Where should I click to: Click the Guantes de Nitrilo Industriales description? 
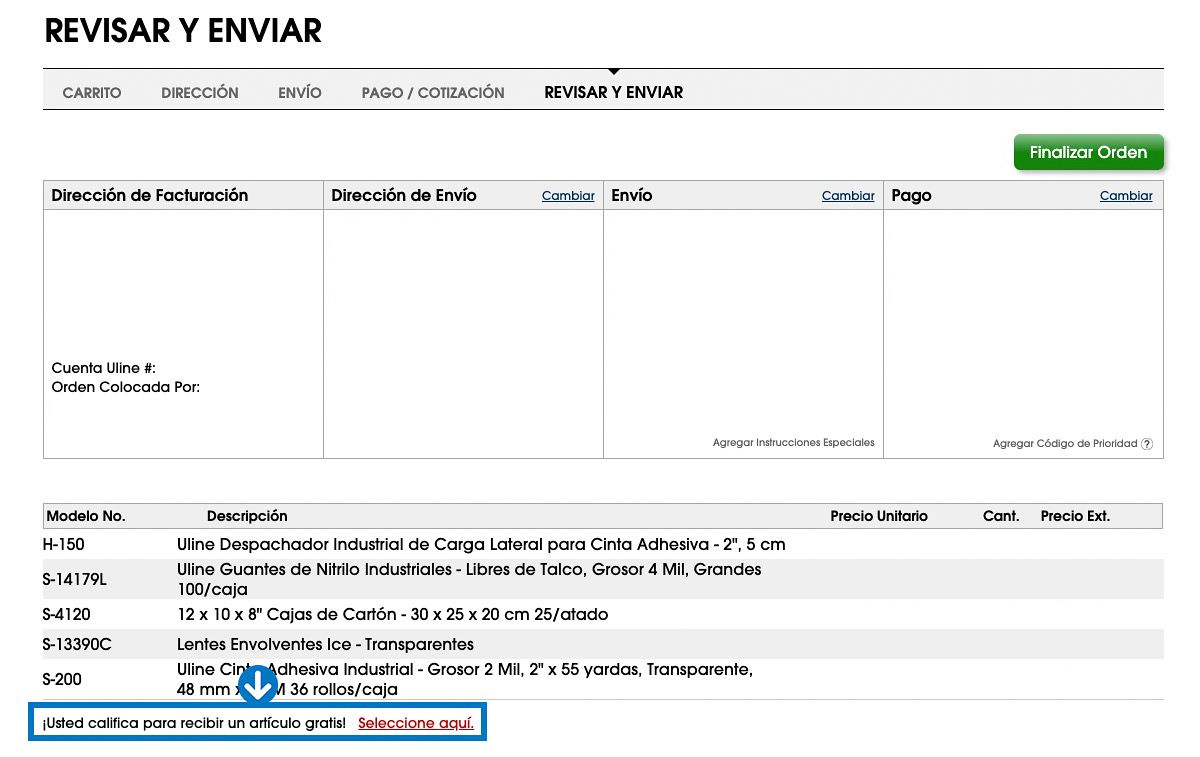pos(469,579)
